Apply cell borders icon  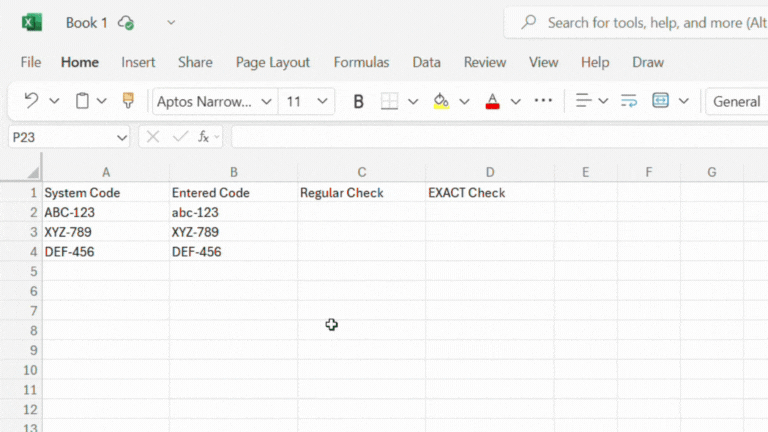point(389,101)
